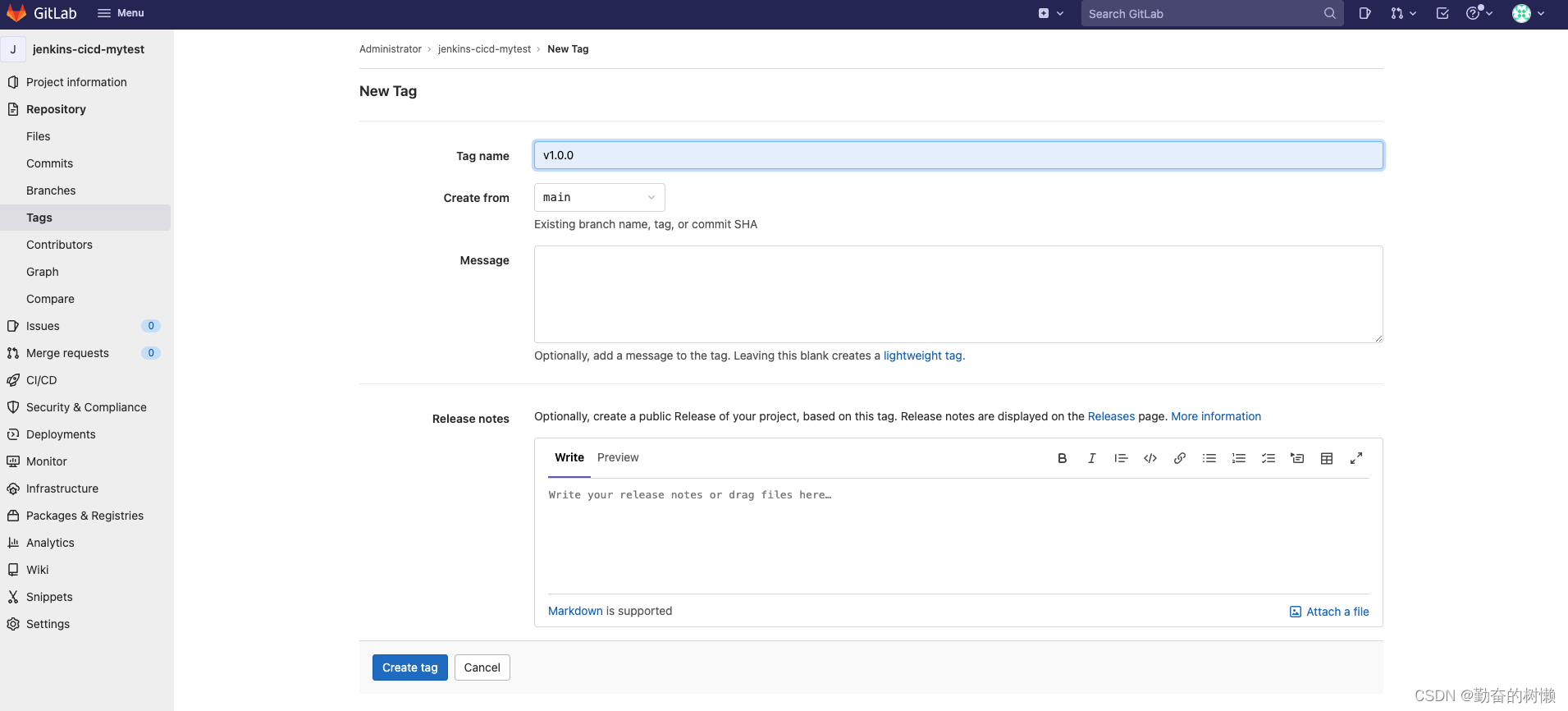Image resolution: width=1568 pixels, height=711 pixels.
Task: Open the To-Do list icon
Action: [1442, 13]
